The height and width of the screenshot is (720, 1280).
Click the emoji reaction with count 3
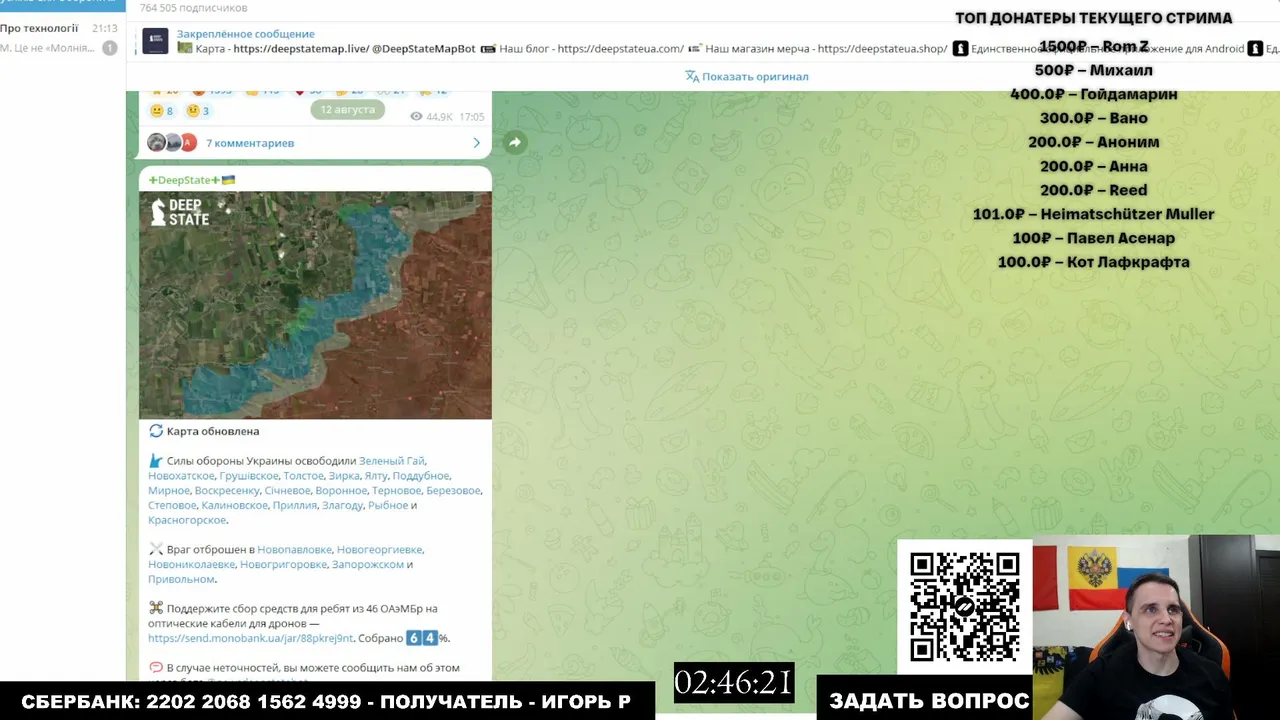click(x=197, y=111)
